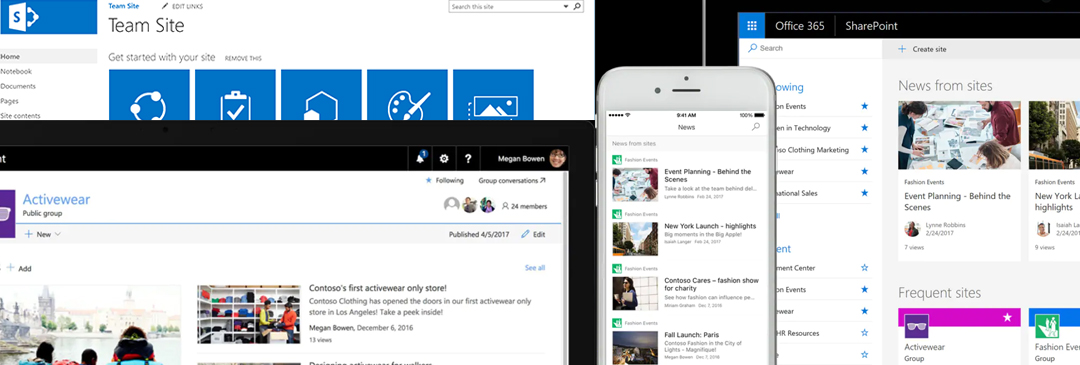Click SharePoint in the Office 365 header
Image resolution: width=1080 pixels, height=365 pixels.
[871, 26]
